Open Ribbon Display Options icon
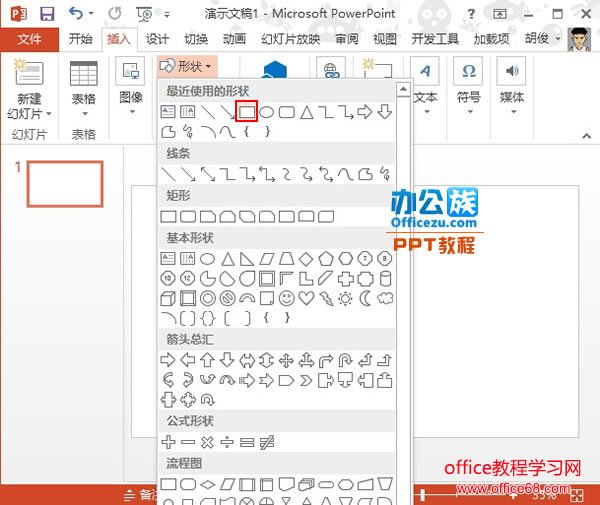This screenshot has width=600, height=505. [500, 15]
